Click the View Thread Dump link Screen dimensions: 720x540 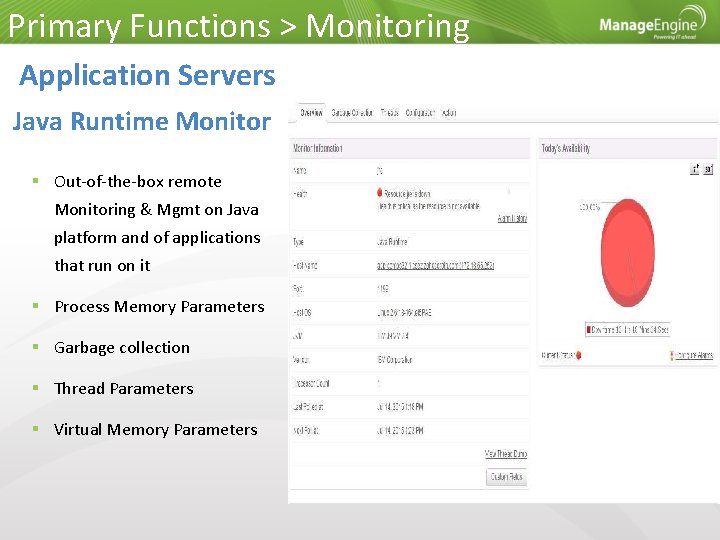(506, 454)
